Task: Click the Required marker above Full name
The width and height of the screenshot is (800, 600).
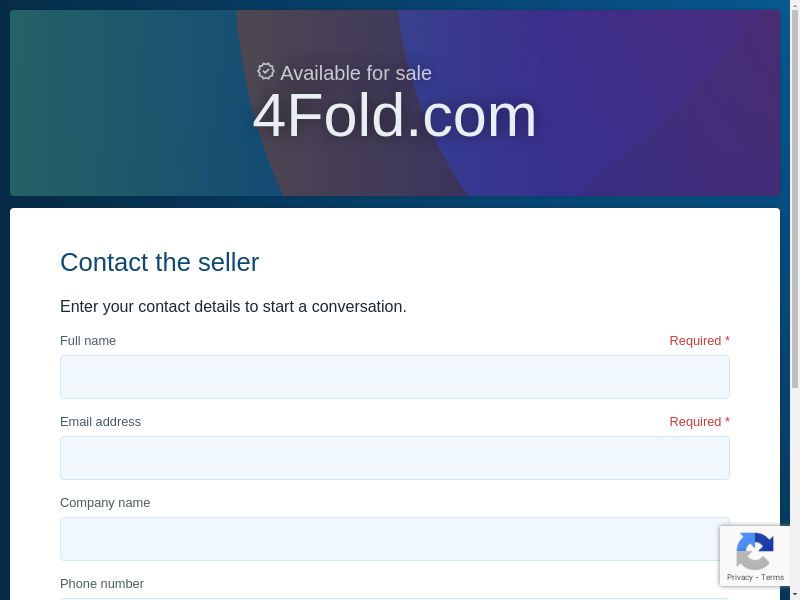Action: pyautogui.click(x=699, y=340)
